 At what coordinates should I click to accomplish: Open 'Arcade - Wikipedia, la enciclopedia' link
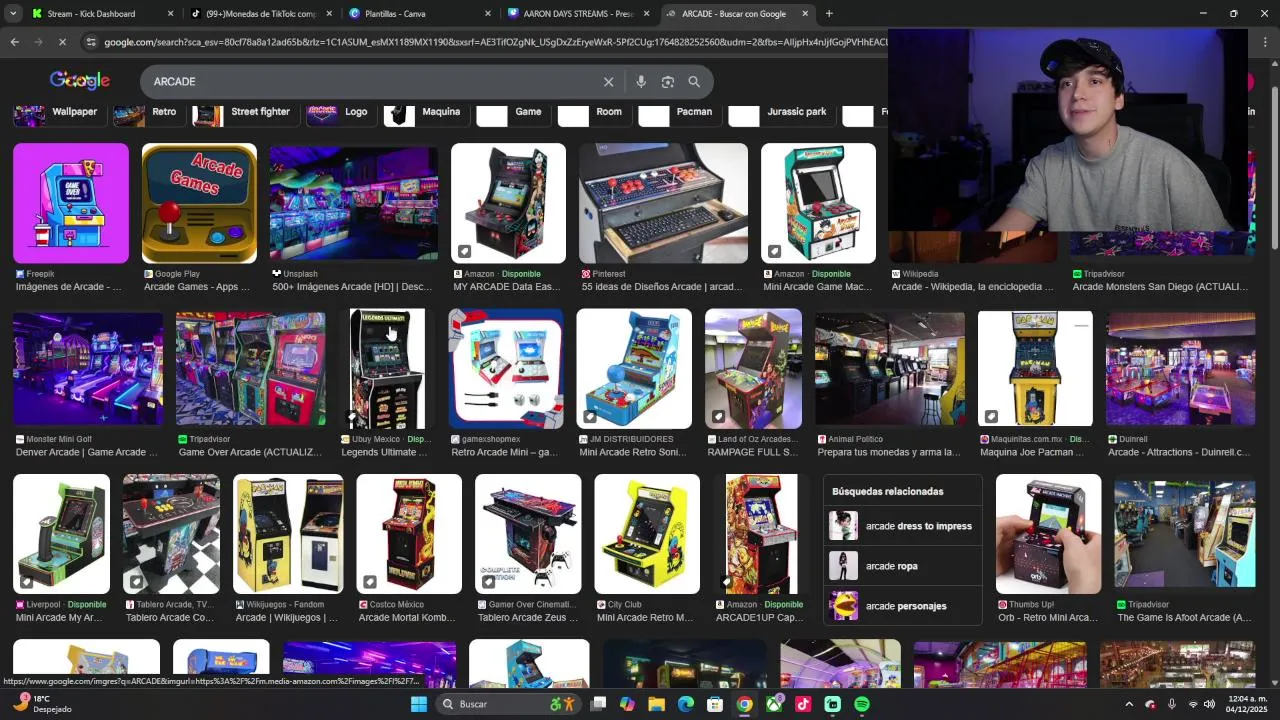click(x=972, y=287)
